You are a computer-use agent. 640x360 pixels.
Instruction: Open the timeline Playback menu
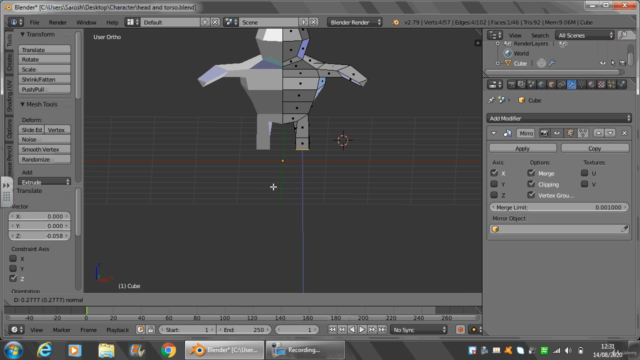pos(118,330)
